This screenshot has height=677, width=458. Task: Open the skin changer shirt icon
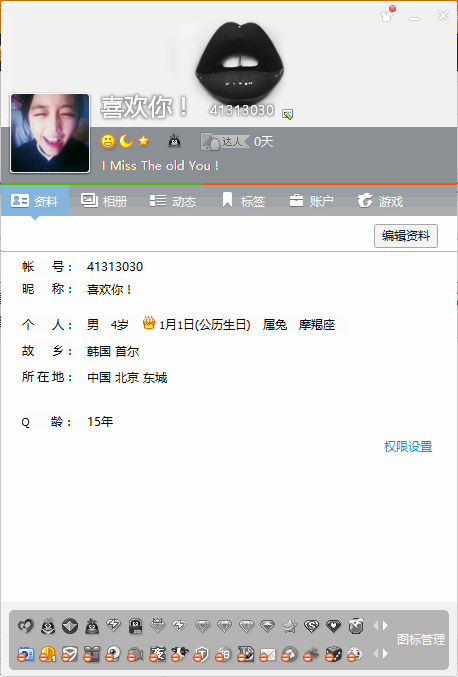pos(386,16)
